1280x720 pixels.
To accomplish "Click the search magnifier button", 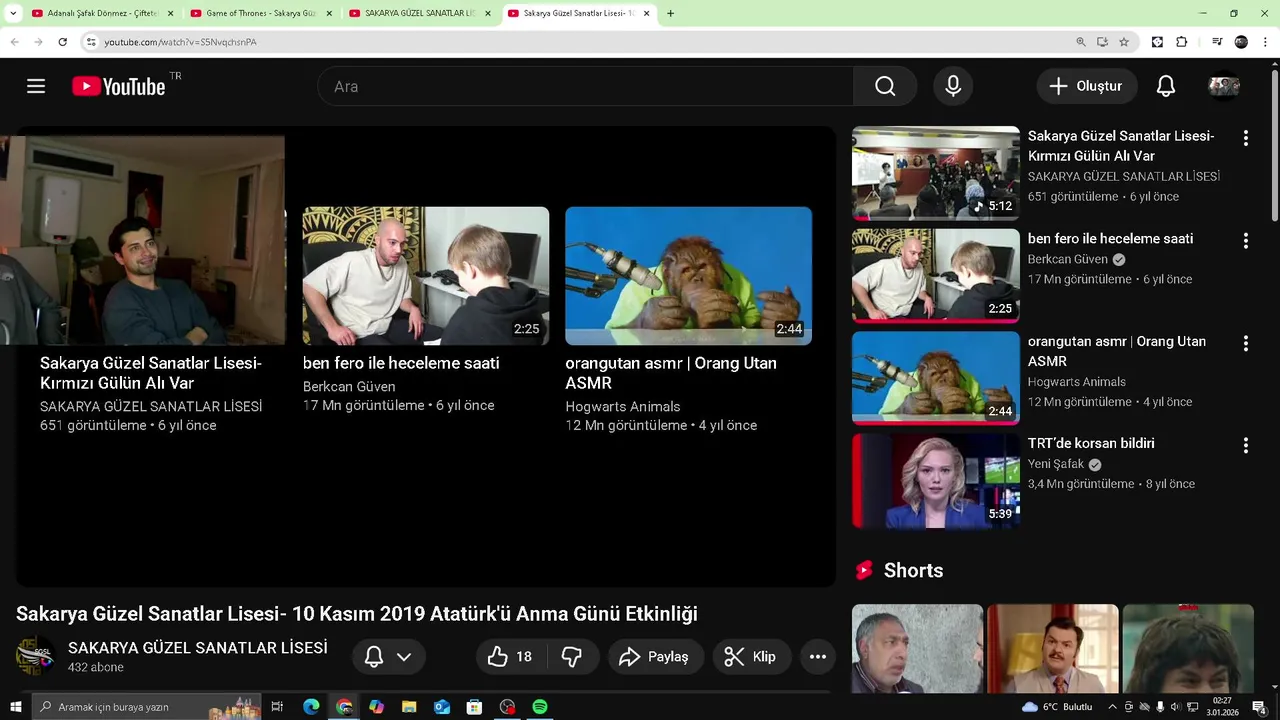I will 885,86.
